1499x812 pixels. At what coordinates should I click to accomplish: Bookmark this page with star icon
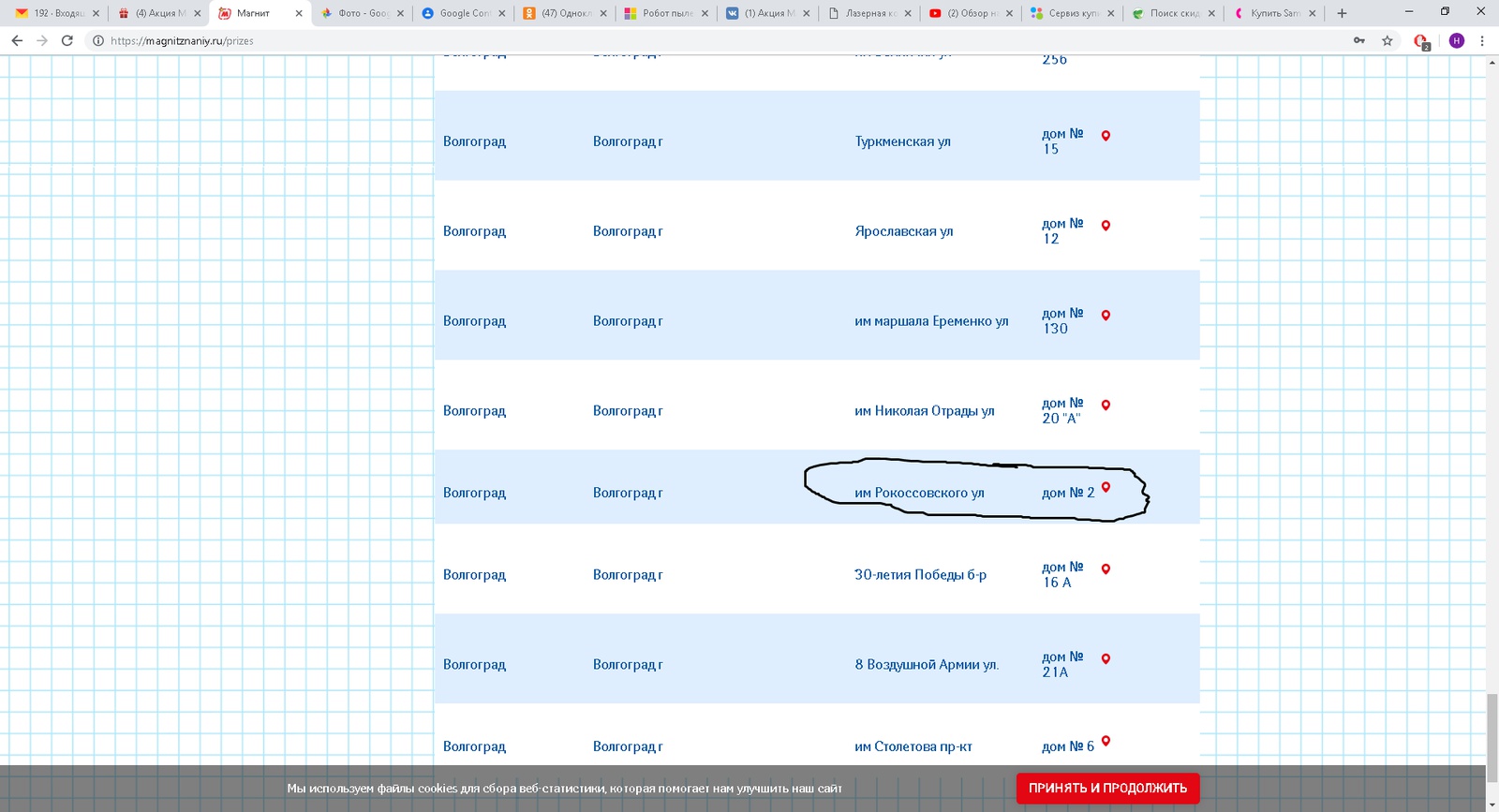[1388, 40]
